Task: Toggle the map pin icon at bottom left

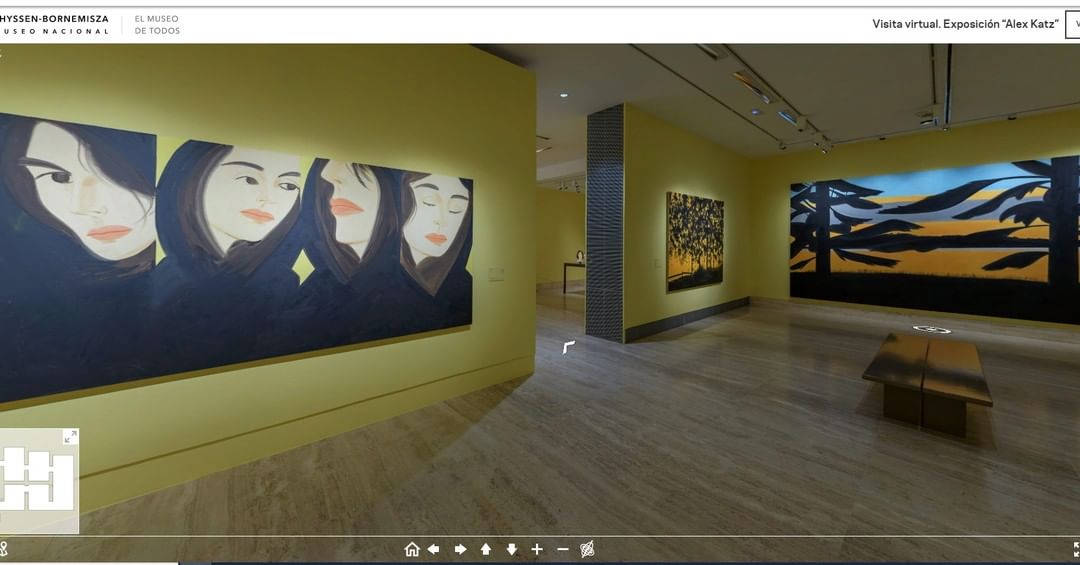Action: [4, 549]
